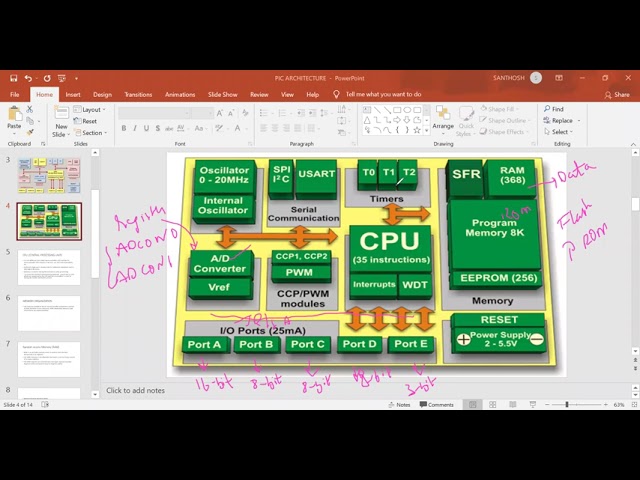Toggle left text alignment
640x480 pixels.
tap(264, 128)
